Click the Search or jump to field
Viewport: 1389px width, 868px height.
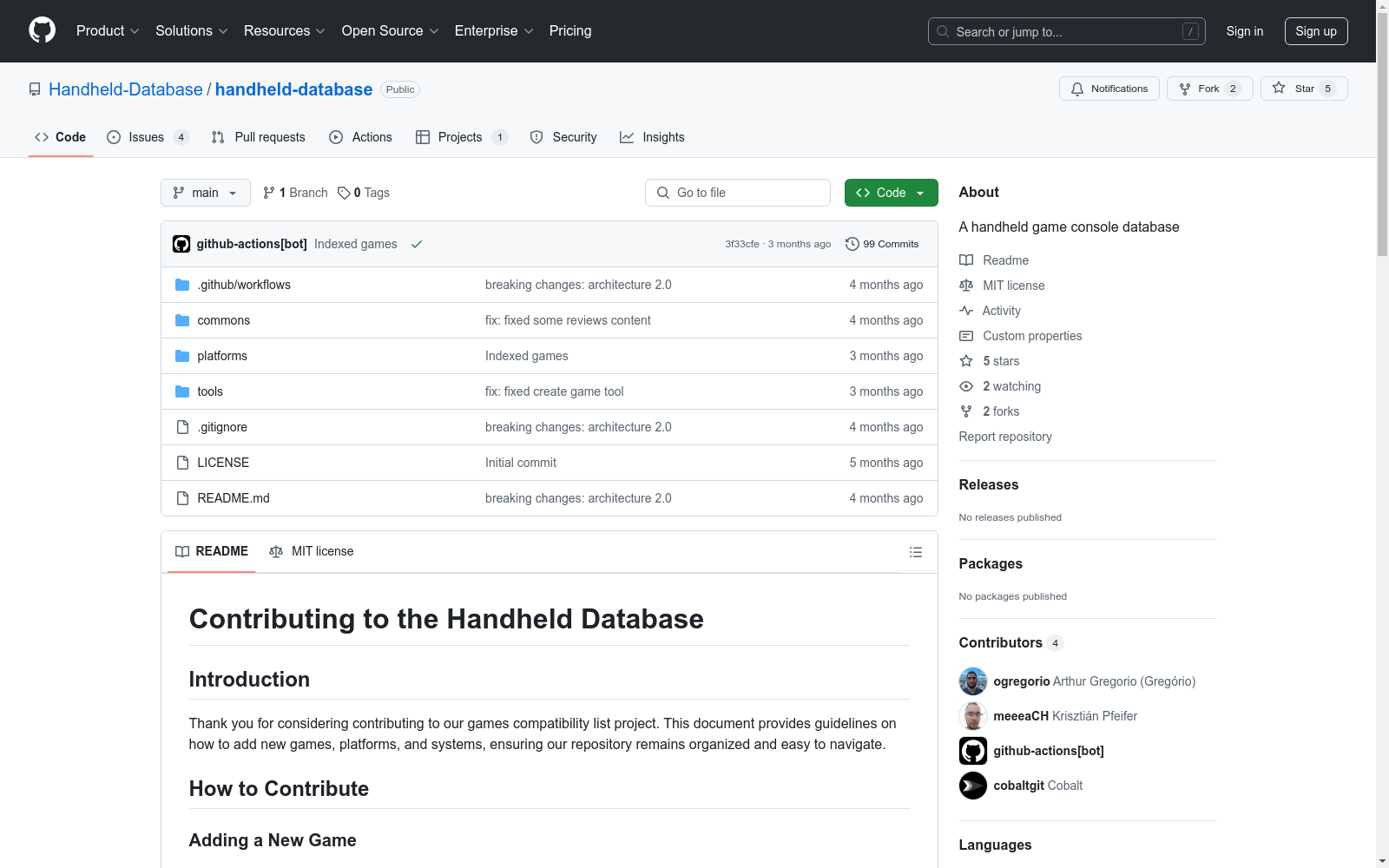point(1067,31)
